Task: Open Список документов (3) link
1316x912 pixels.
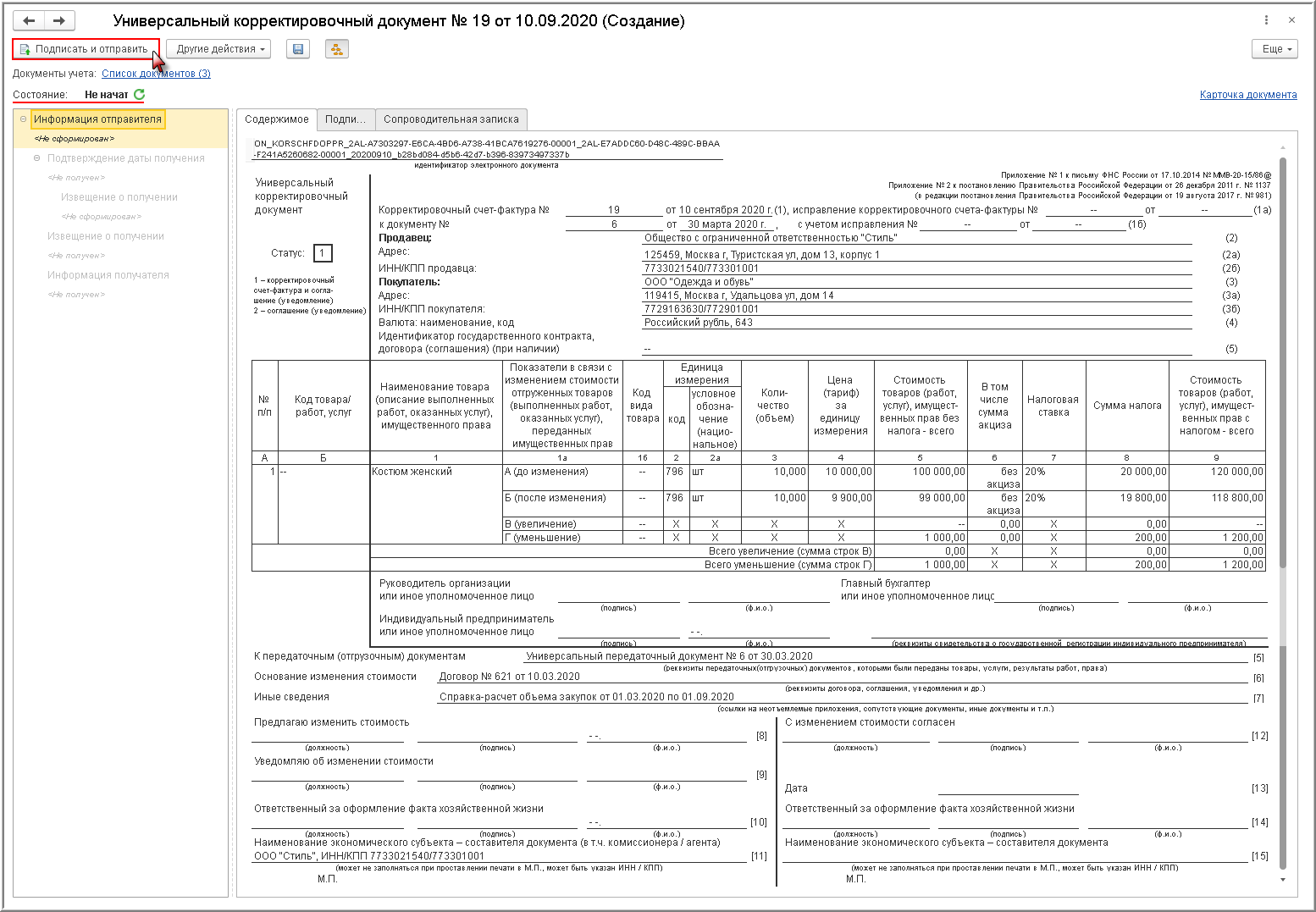Action: [x=156, y=74]
